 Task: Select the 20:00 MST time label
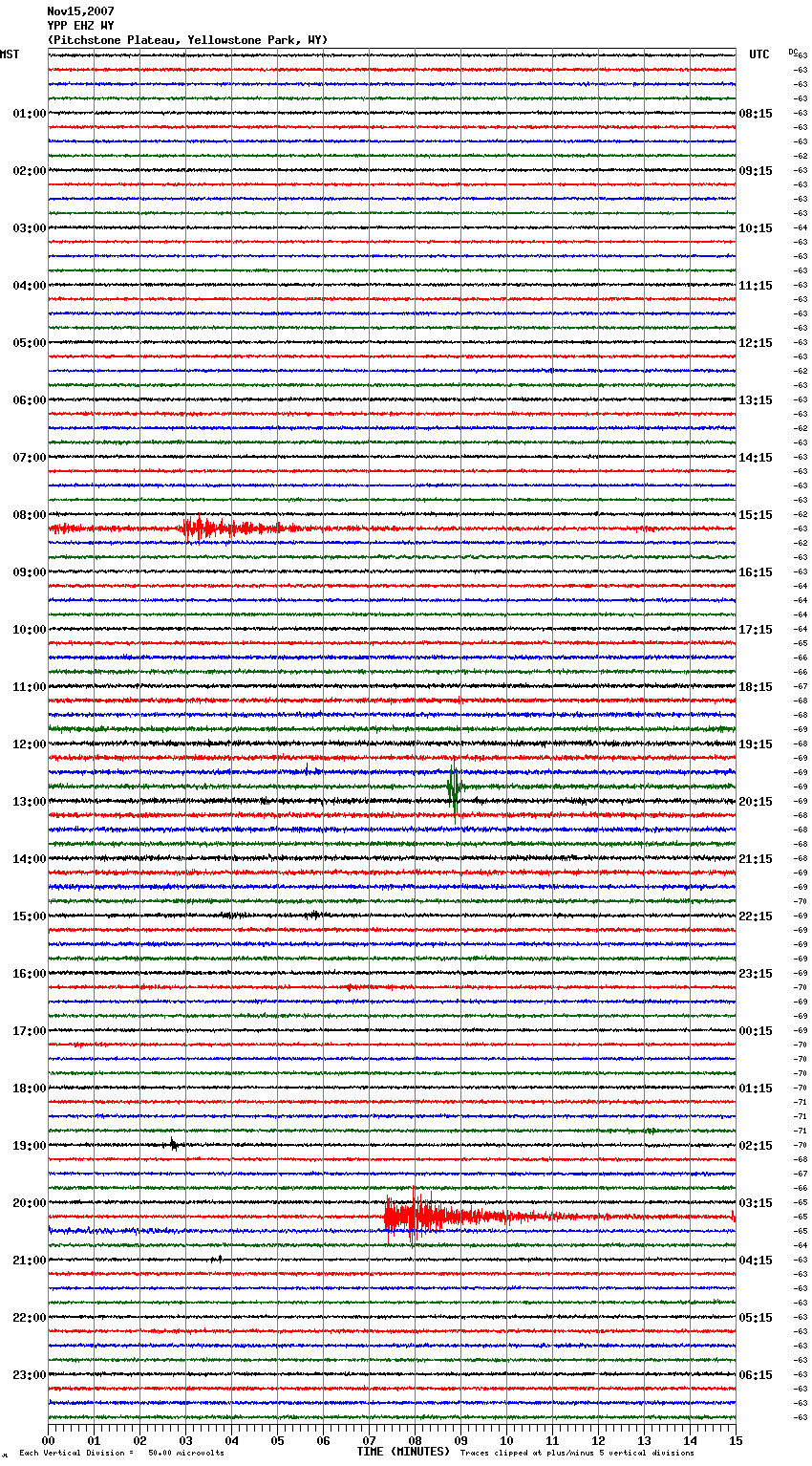(29, 1203)
